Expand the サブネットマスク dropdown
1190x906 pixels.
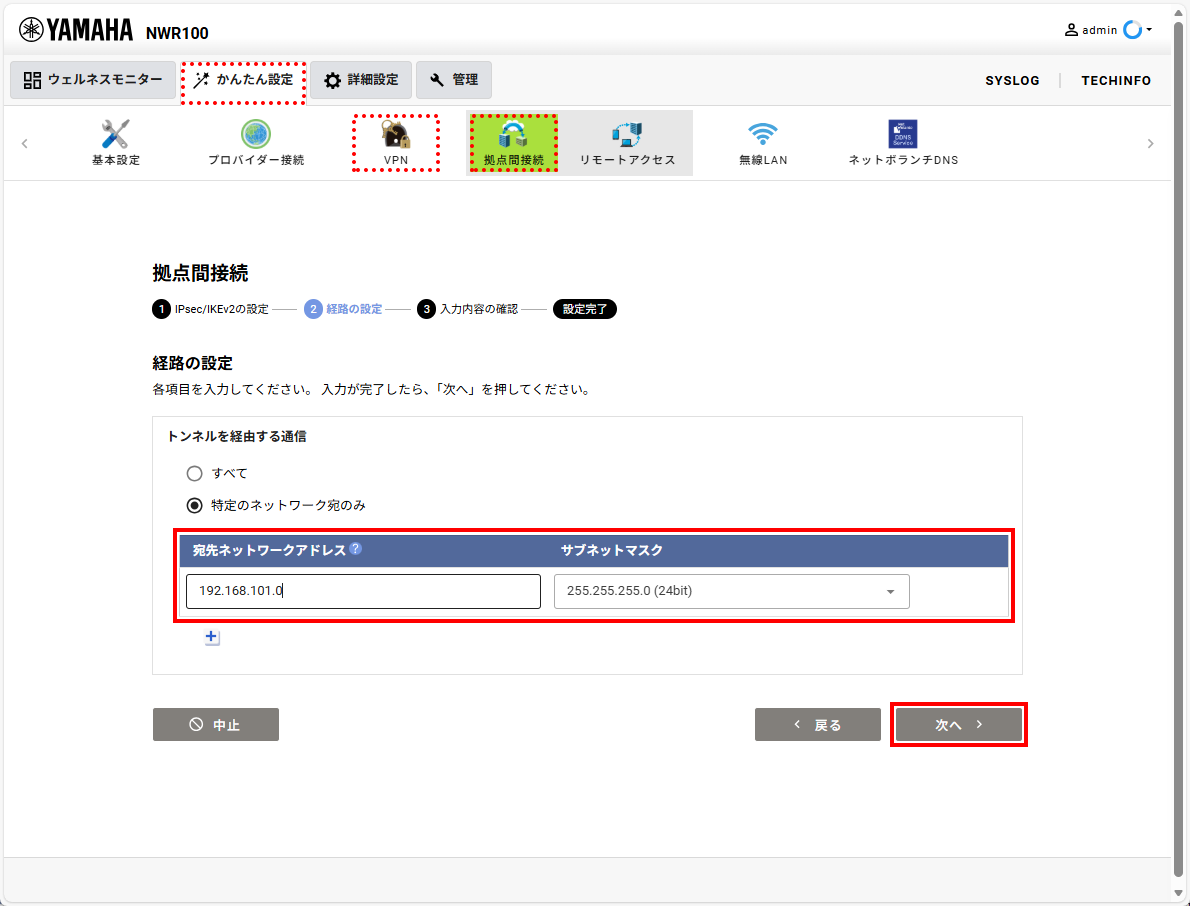[x=732, y=591]
